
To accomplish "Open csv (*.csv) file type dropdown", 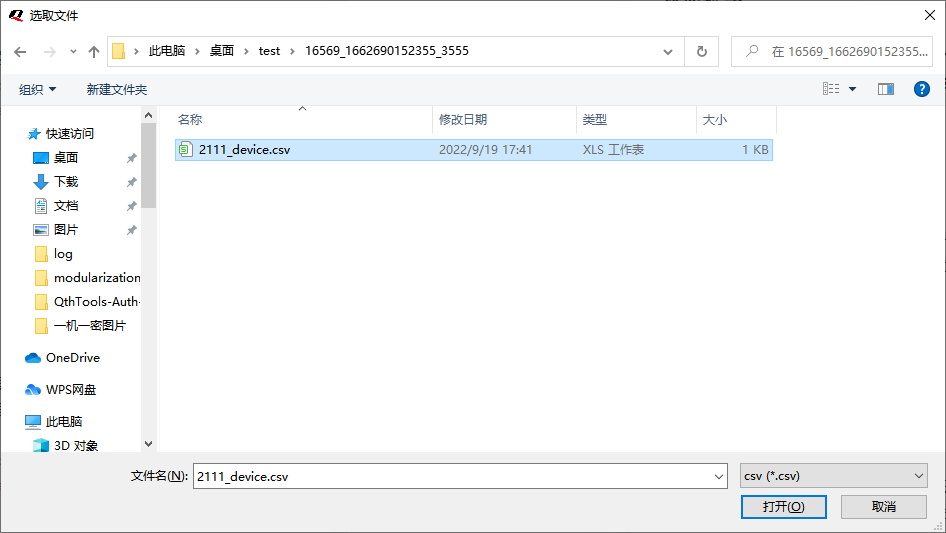I will 833,476.
